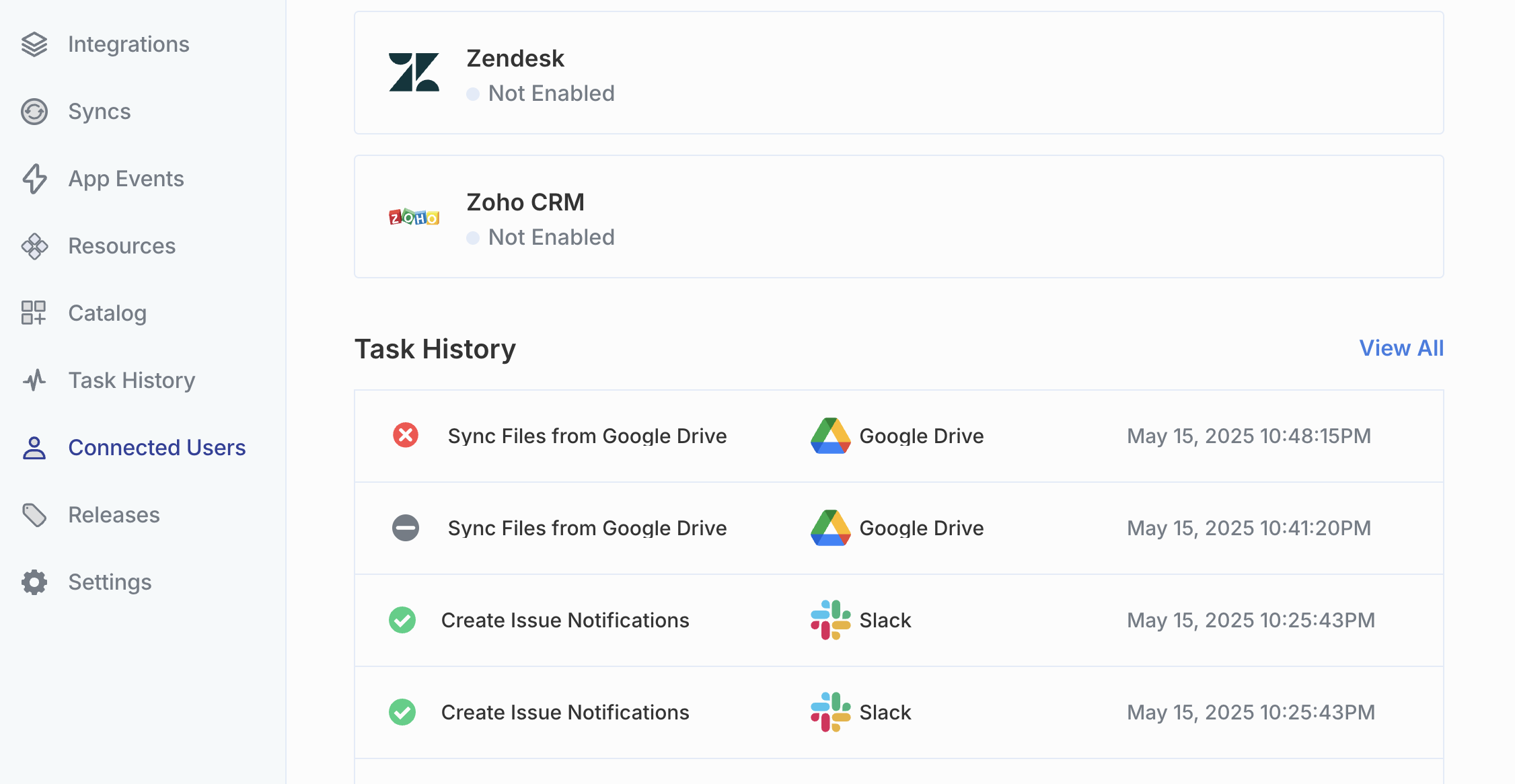Navigate to Catalog

108,313
